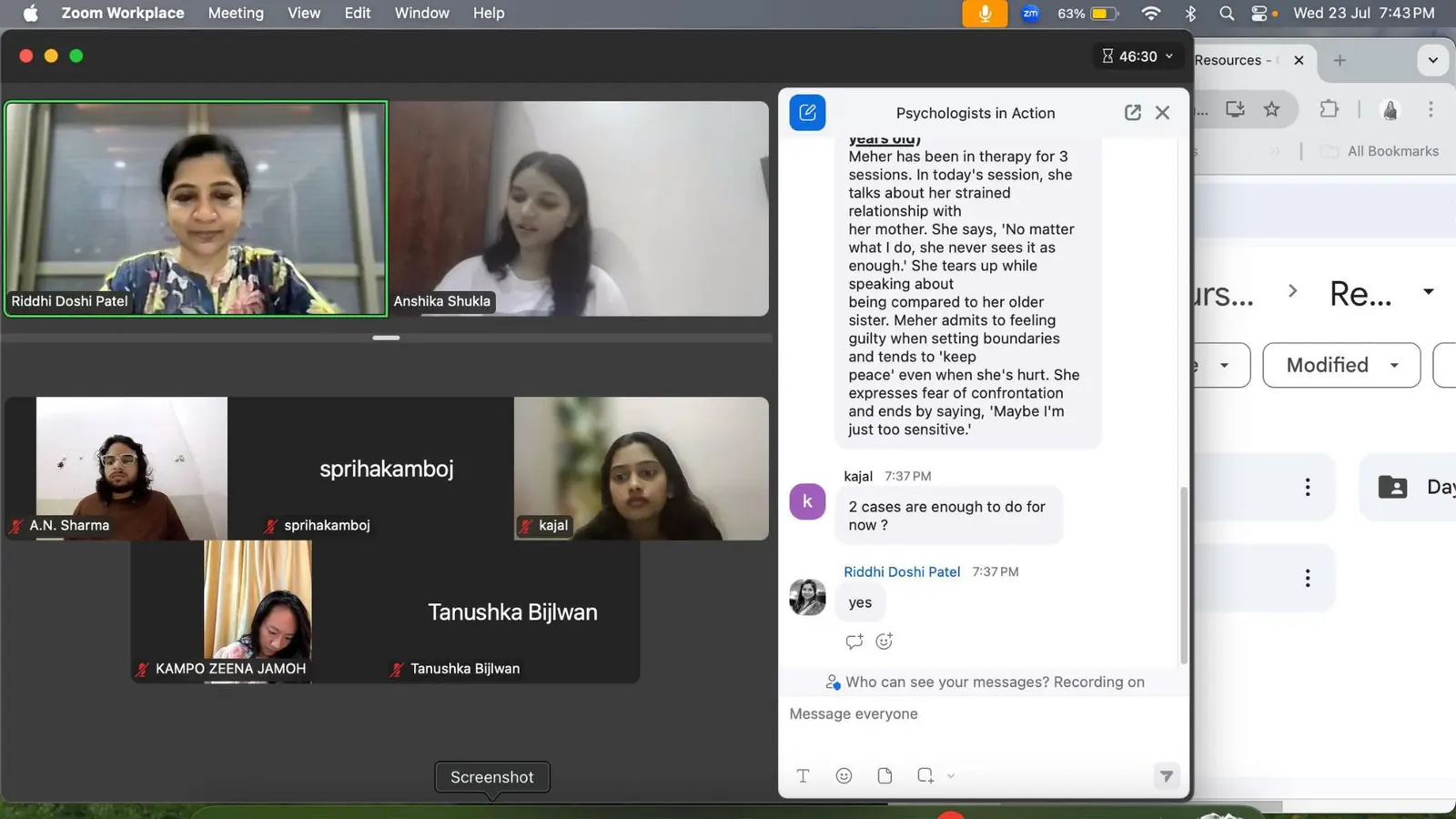The width and height of the screenshot is (1456, 819).
Task: Open Riddhi Doshi Patel sender name
Action: click(902, 572)
